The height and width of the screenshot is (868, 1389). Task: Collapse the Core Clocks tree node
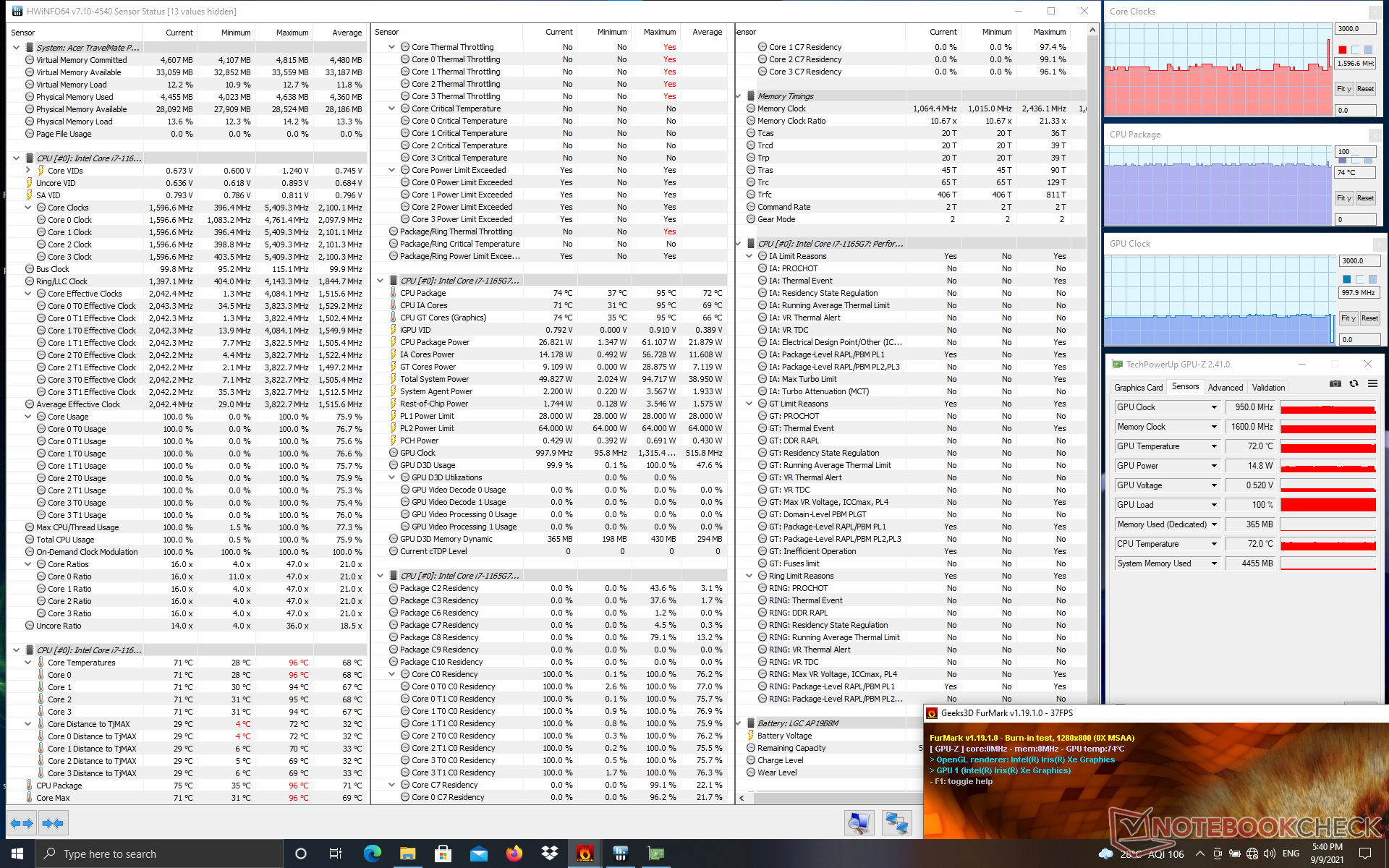pyautogui.click(x=28, y=208)
